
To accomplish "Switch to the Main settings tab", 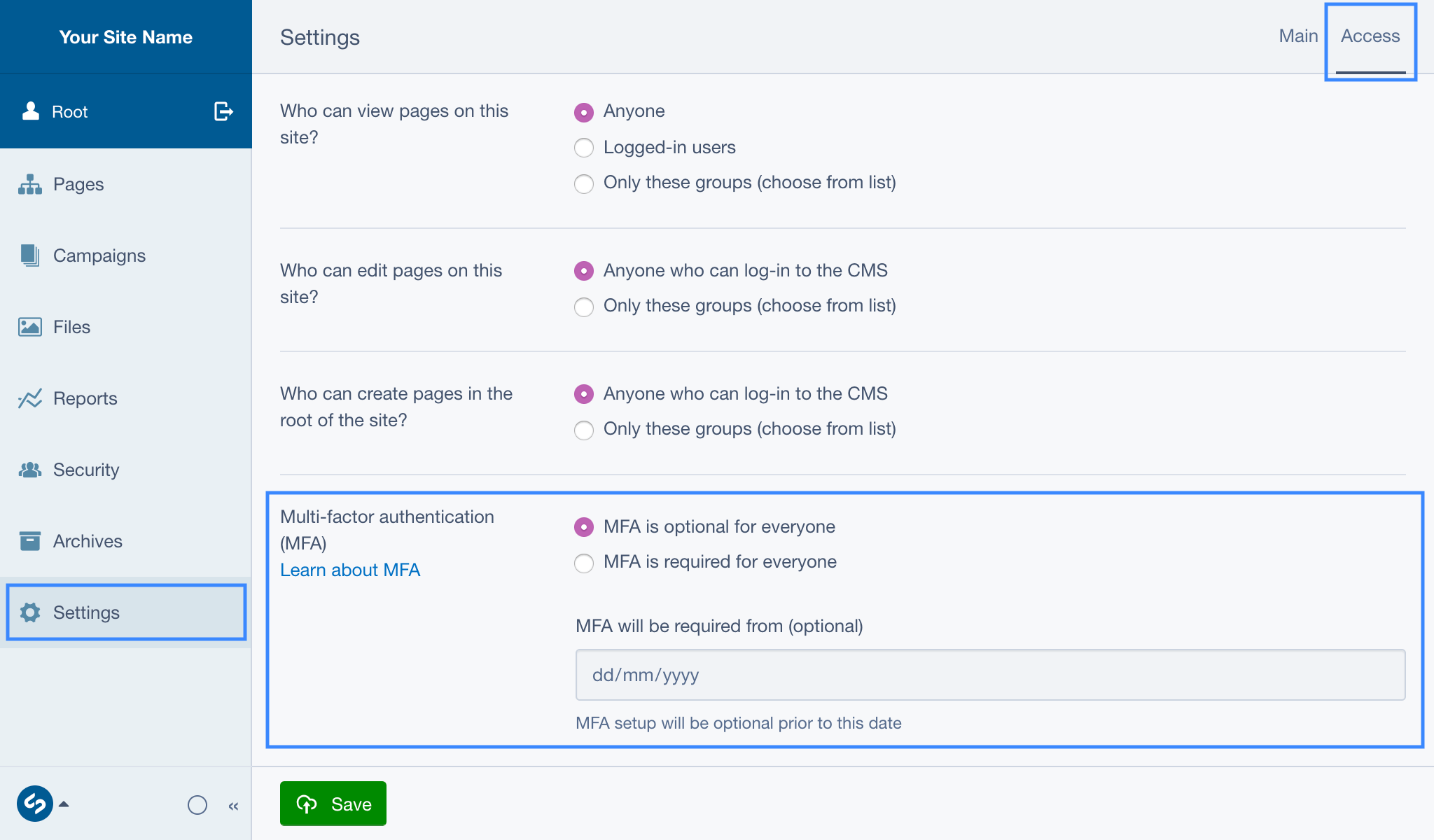I will tap(1298, 36).
